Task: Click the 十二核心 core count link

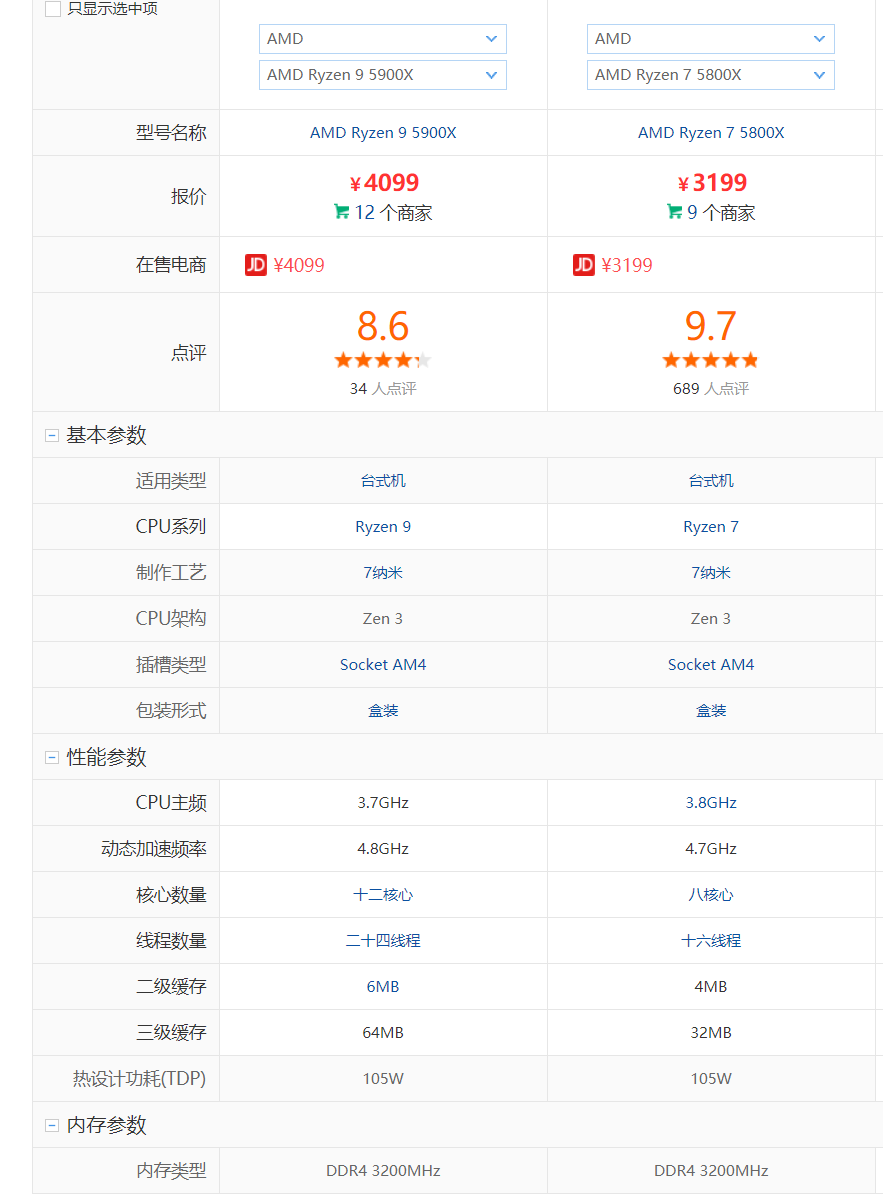Action: click(x=383, y=895)
